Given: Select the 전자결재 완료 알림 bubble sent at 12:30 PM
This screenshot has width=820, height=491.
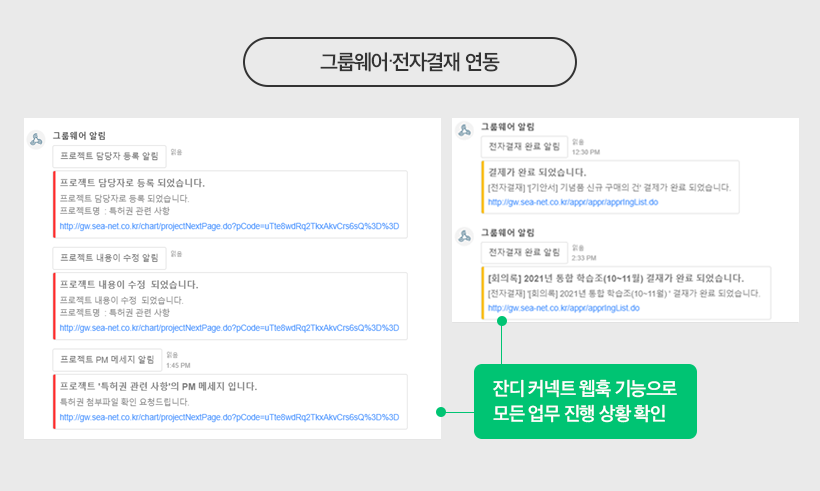Looking at the screenshot, I should tap(524, 146).
